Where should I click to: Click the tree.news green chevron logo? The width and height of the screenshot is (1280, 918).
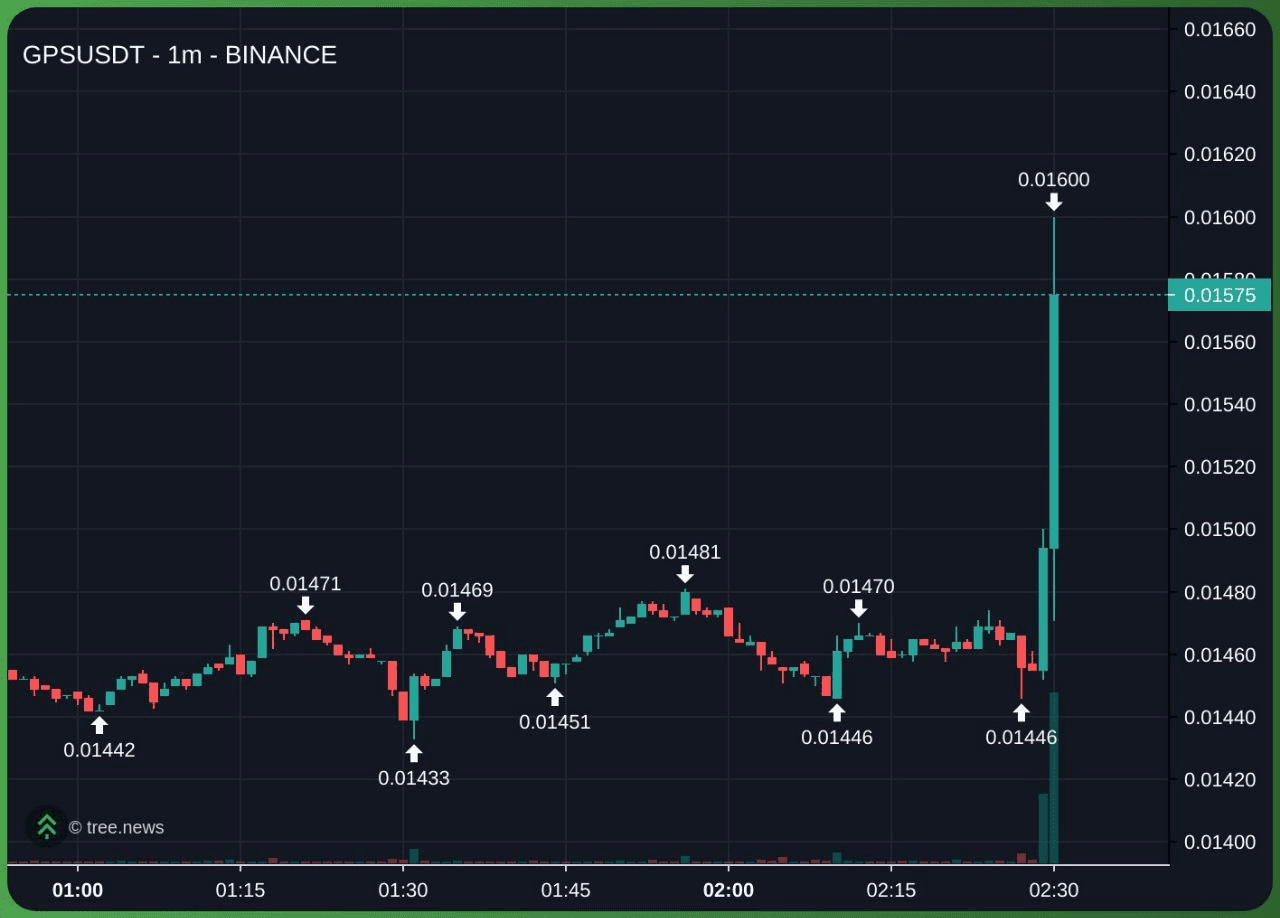click(46, 826)
